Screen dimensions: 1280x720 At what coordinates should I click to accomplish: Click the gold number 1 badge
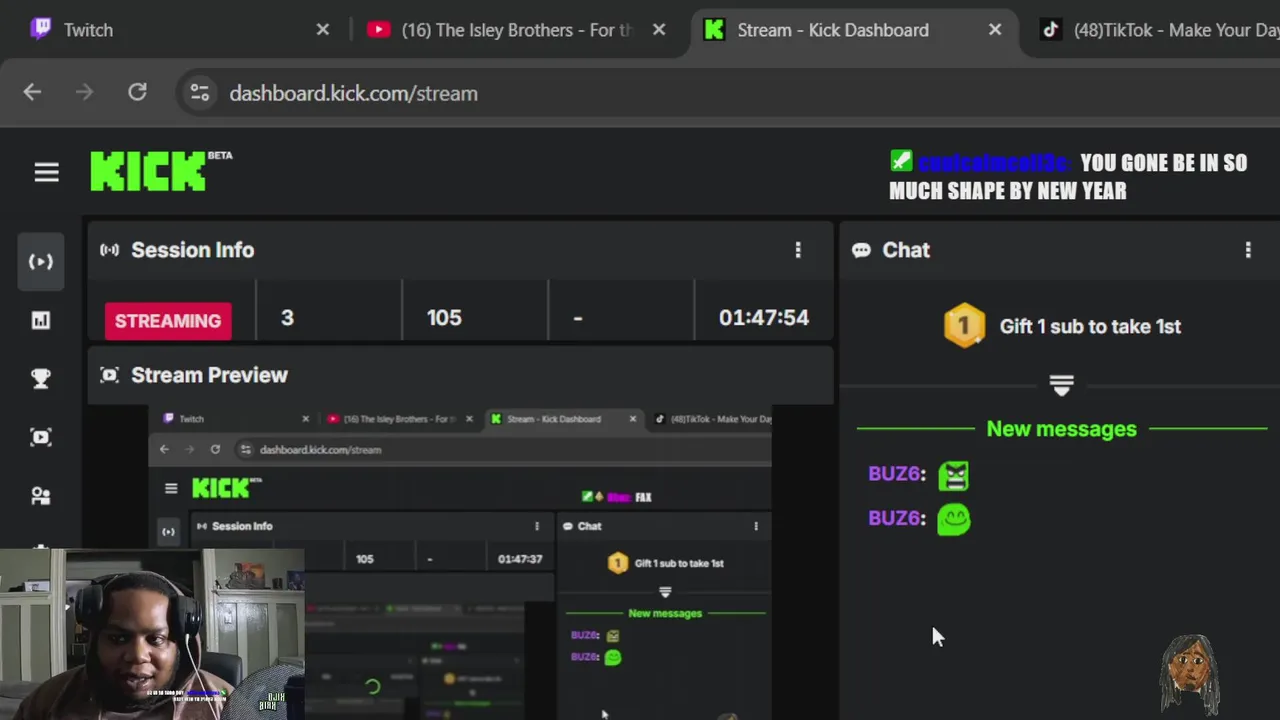pos(964,326)
